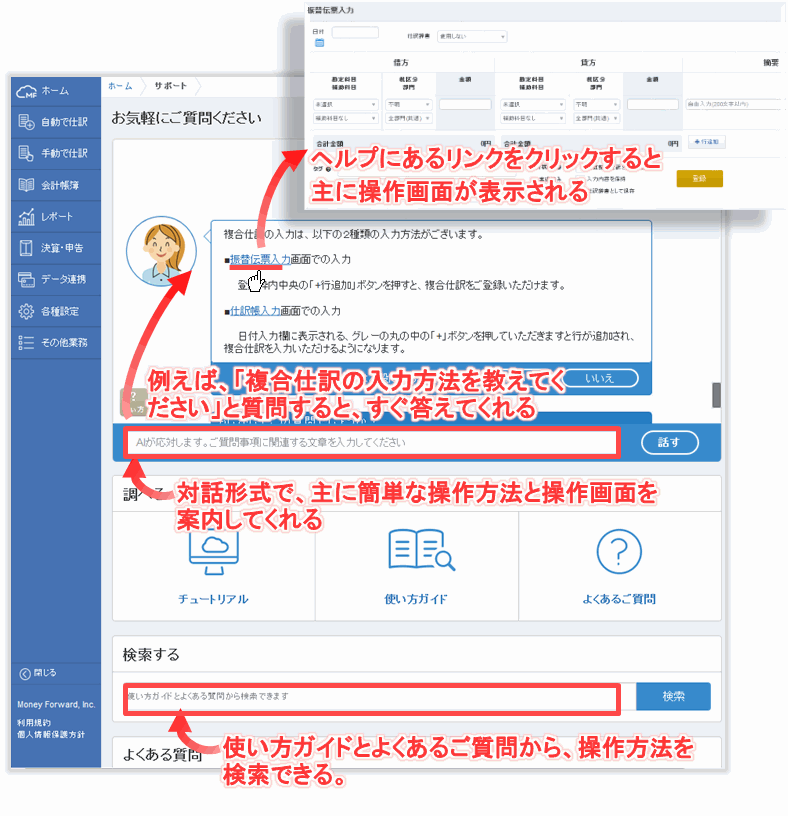Open 借方 税区分 dropdown showing 不明
This screenshot has height=816, width=788.
[x=409, y=105]
